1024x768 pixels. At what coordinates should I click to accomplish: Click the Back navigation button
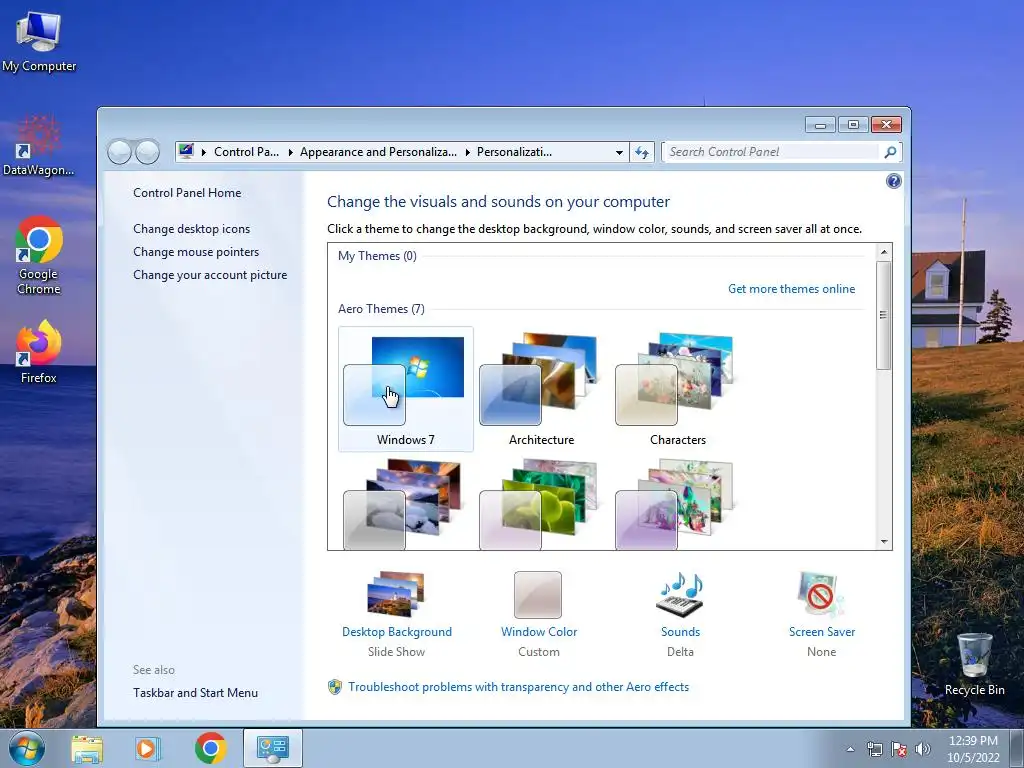120,152
